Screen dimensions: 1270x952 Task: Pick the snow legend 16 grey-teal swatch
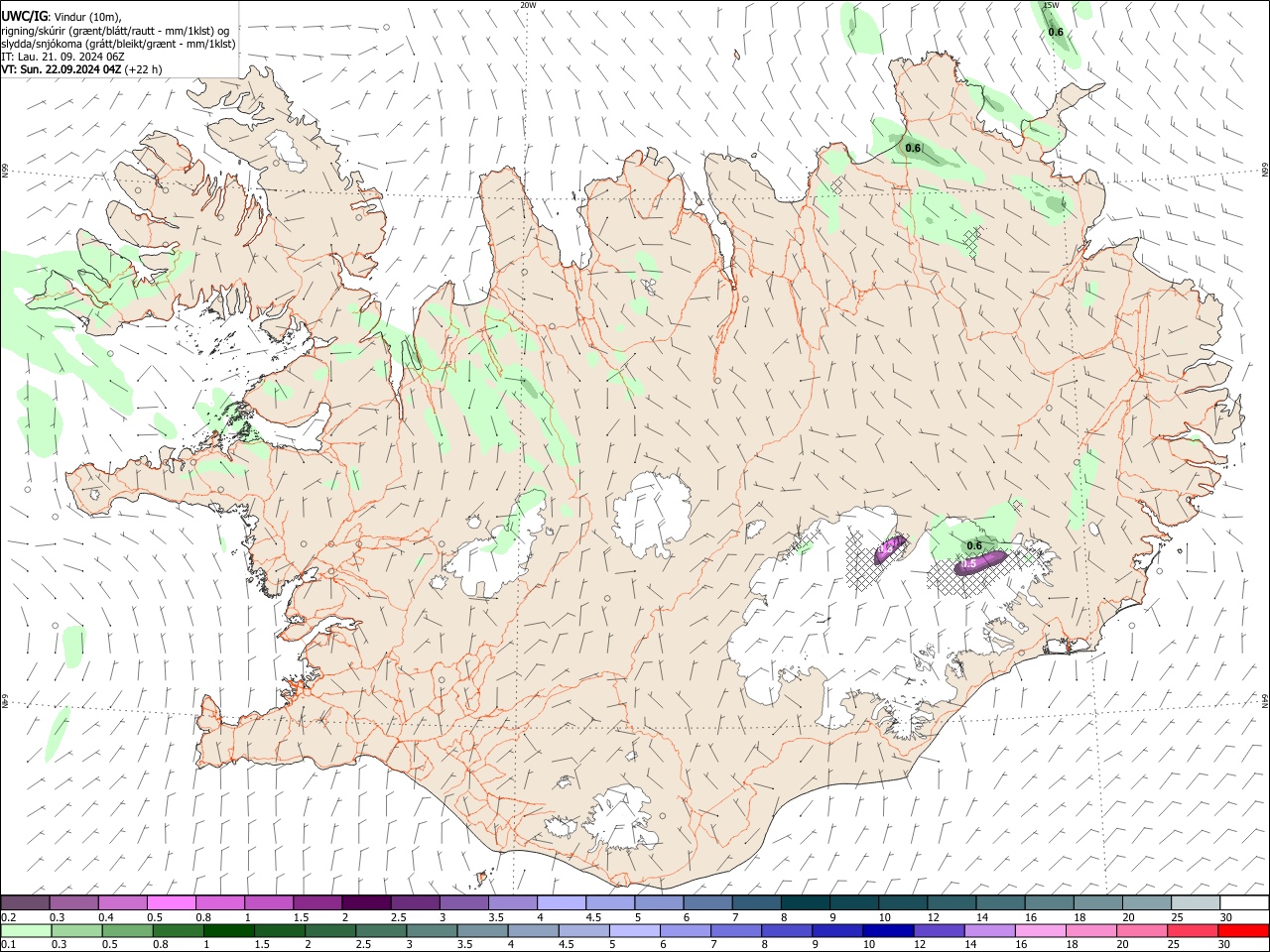pos(1049,902)
